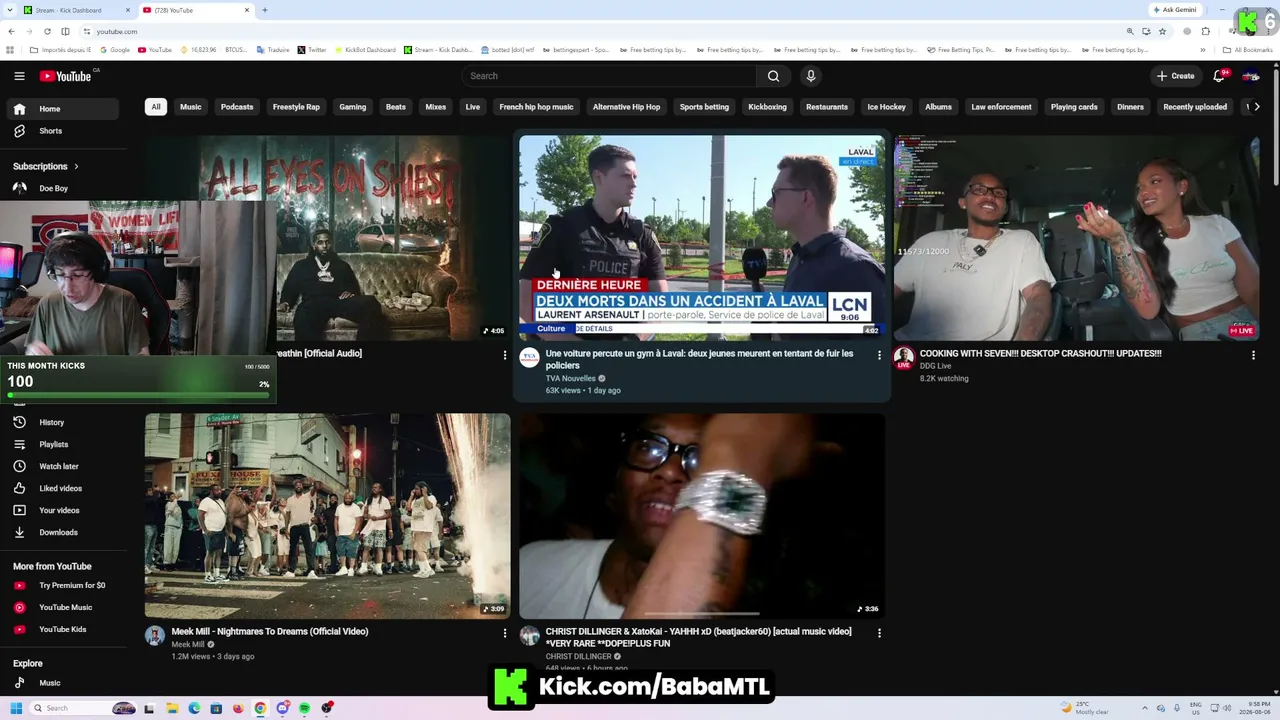Open a new browser tab
This screenshot has width=1280, height=720.
[264, 10]
